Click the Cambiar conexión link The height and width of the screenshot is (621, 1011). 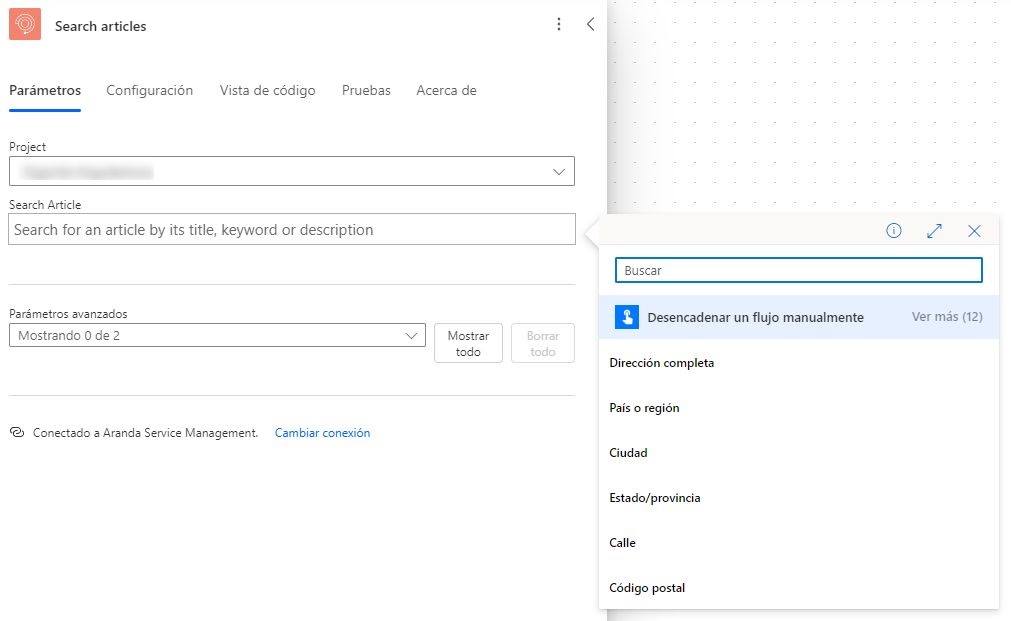[x=322, y=433]
